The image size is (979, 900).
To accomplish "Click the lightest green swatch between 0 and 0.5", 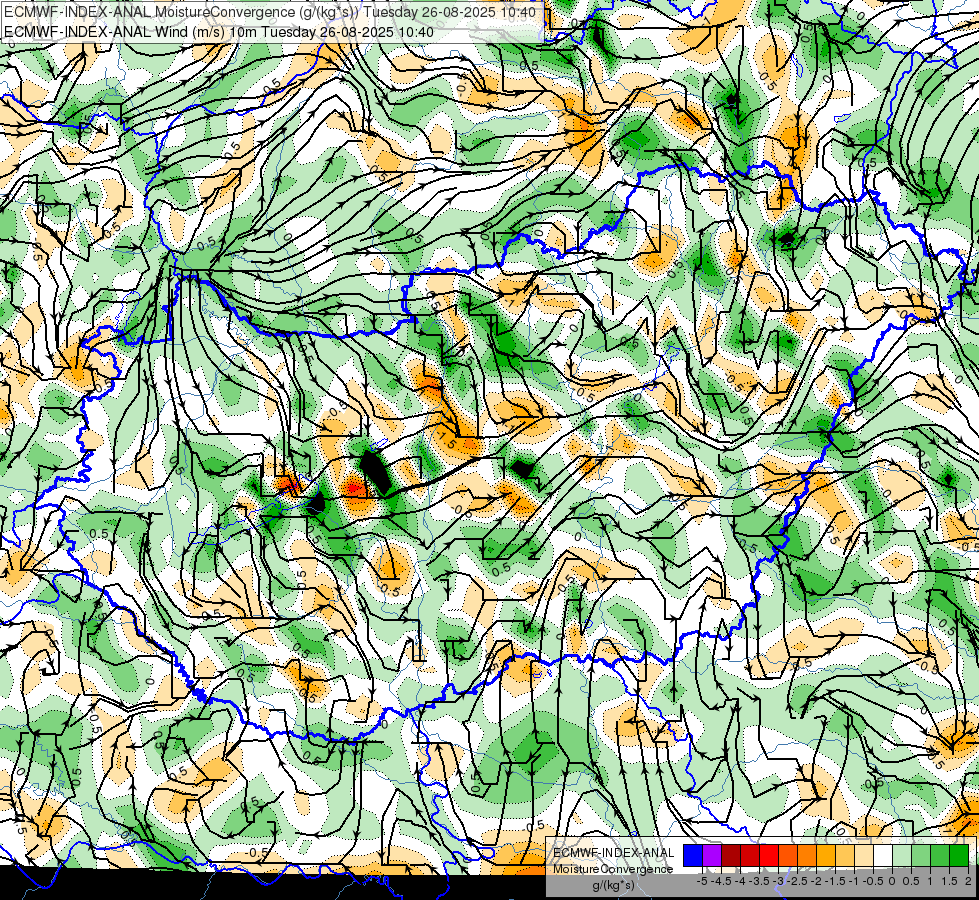I will [x=902, y=856].
